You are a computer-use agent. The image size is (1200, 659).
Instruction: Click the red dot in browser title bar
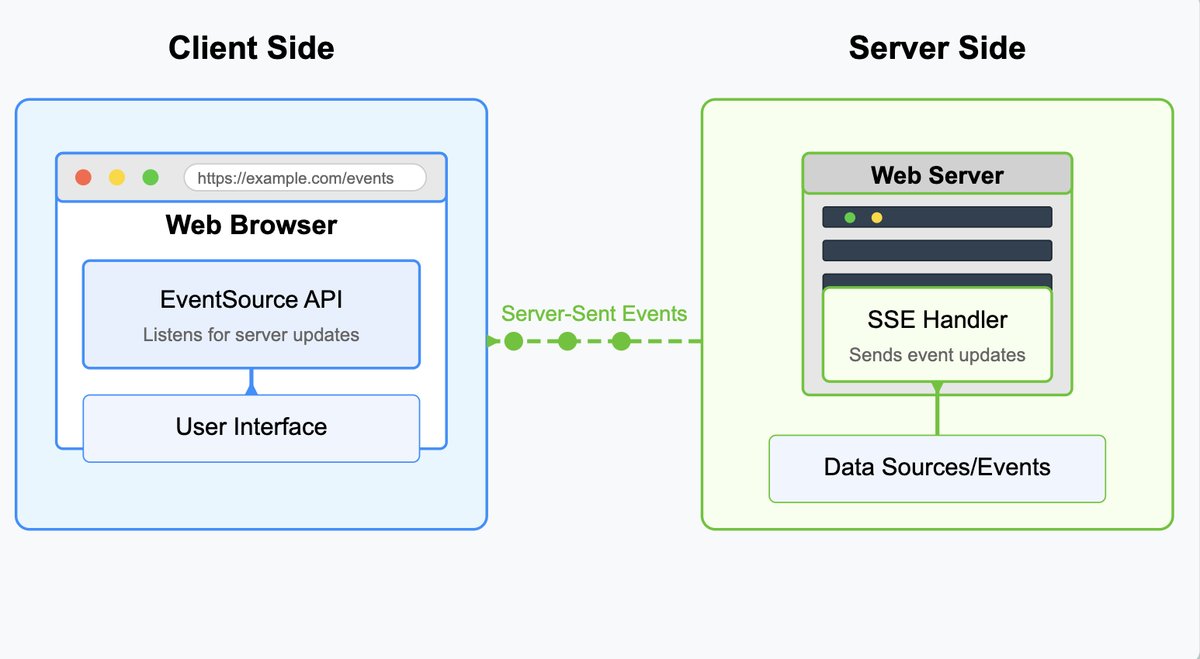[x=84, y=178]
